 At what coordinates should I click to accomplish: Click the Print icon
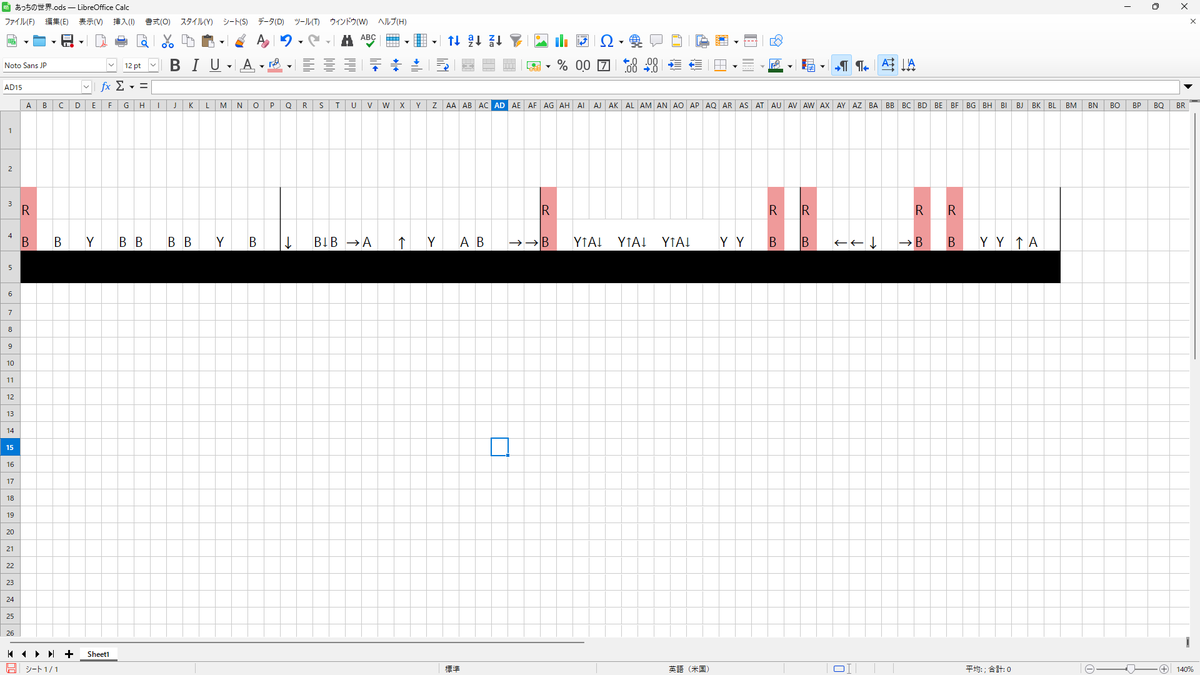(122, 41)
